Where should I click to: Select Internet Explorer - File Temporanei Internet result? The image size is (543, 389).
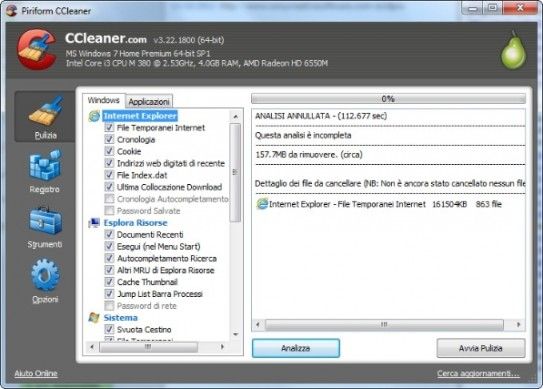click(x=379, y=204)
